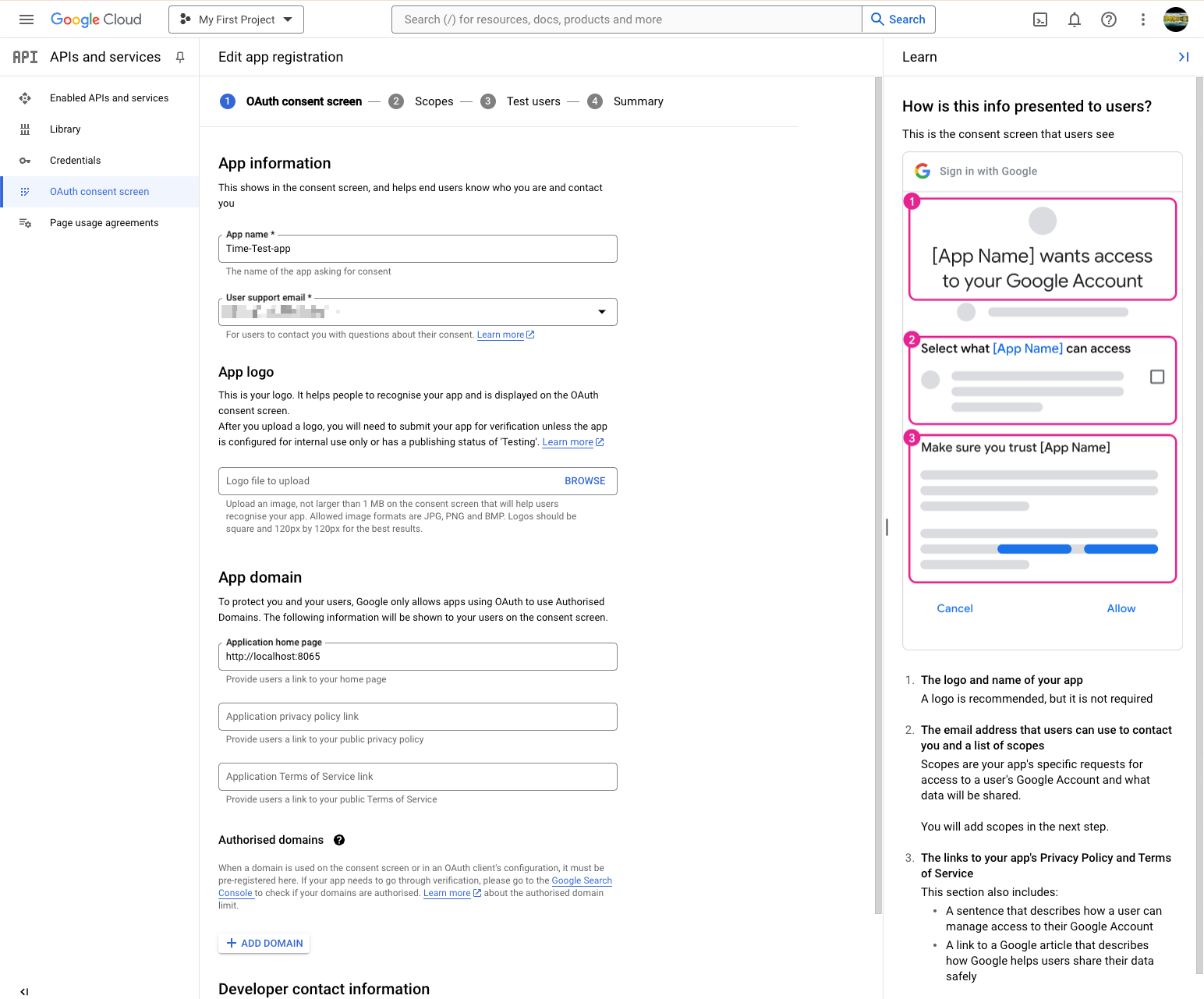Select the OAuth consent screen step
Screen dimensions: 1204x999
pos(291,101)
